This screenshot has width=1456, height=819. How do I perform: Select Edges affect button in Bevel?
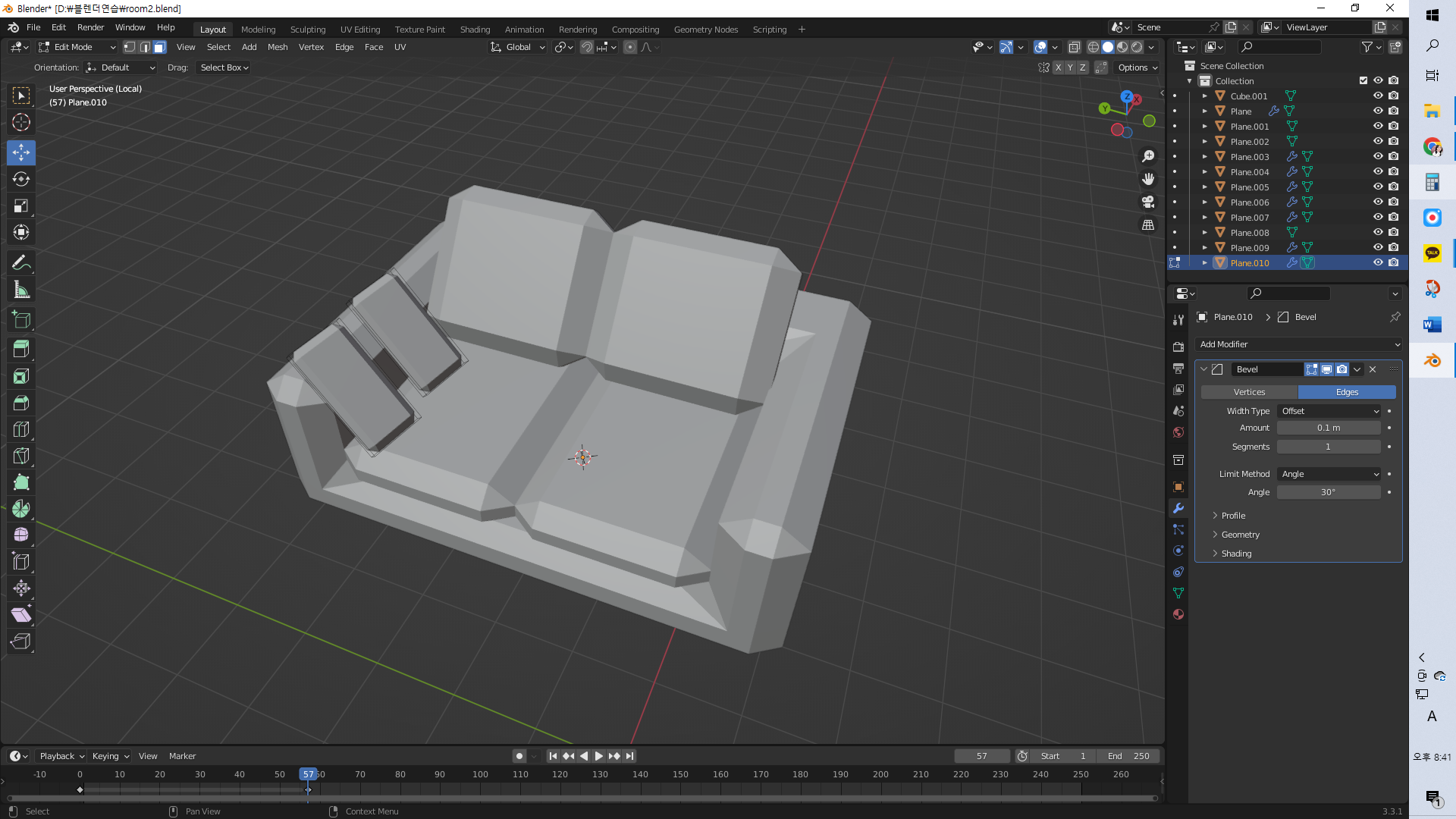1347,392
